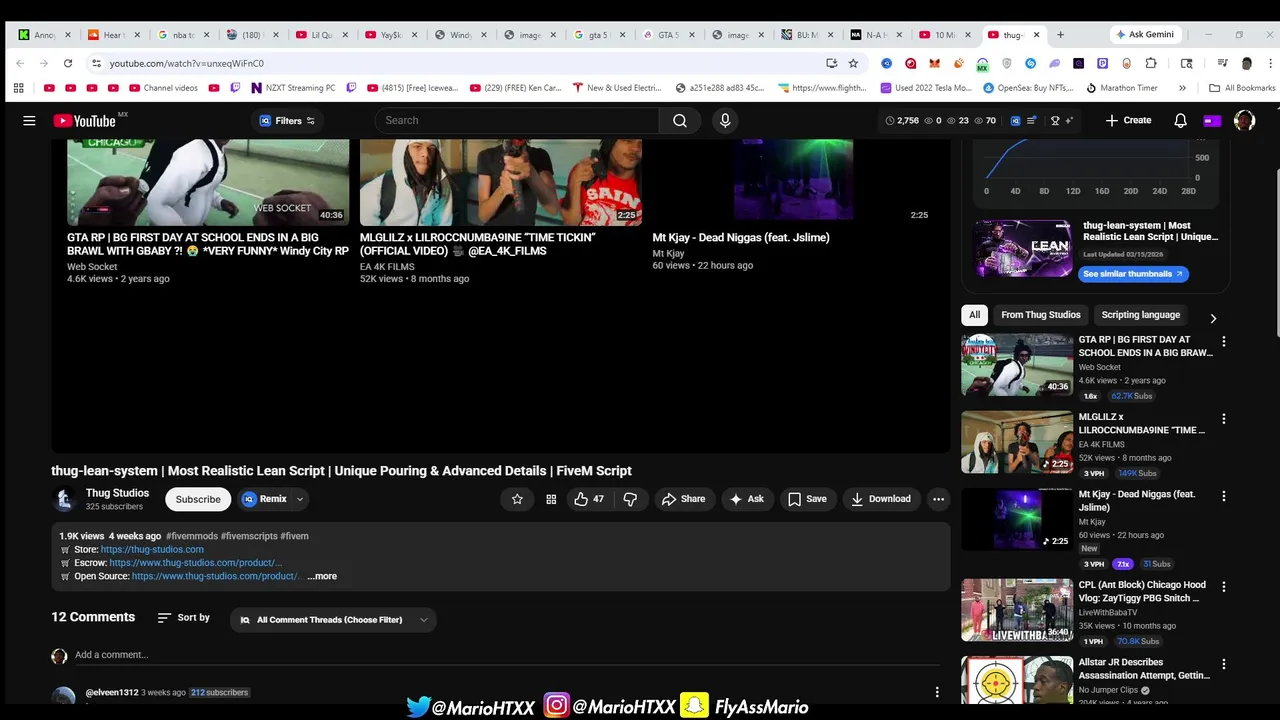Click See similar thumbnails button
Screen dimensions: 1280x720
click(1132, 274)
